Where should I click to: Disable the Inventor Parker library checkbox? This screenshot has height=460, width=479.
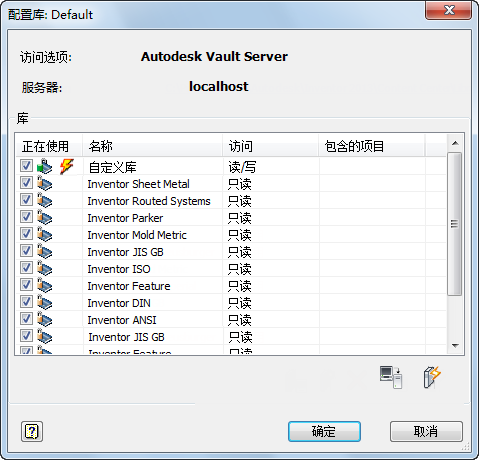pyautogui.click(x=26, y=217)
